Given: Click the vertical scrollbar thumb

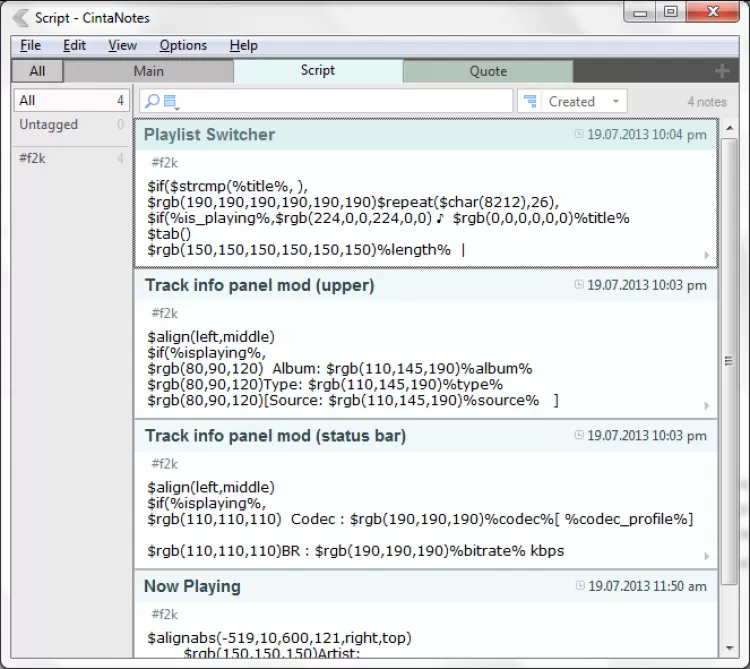Looking at the screenshot, I should pos(729,361).
